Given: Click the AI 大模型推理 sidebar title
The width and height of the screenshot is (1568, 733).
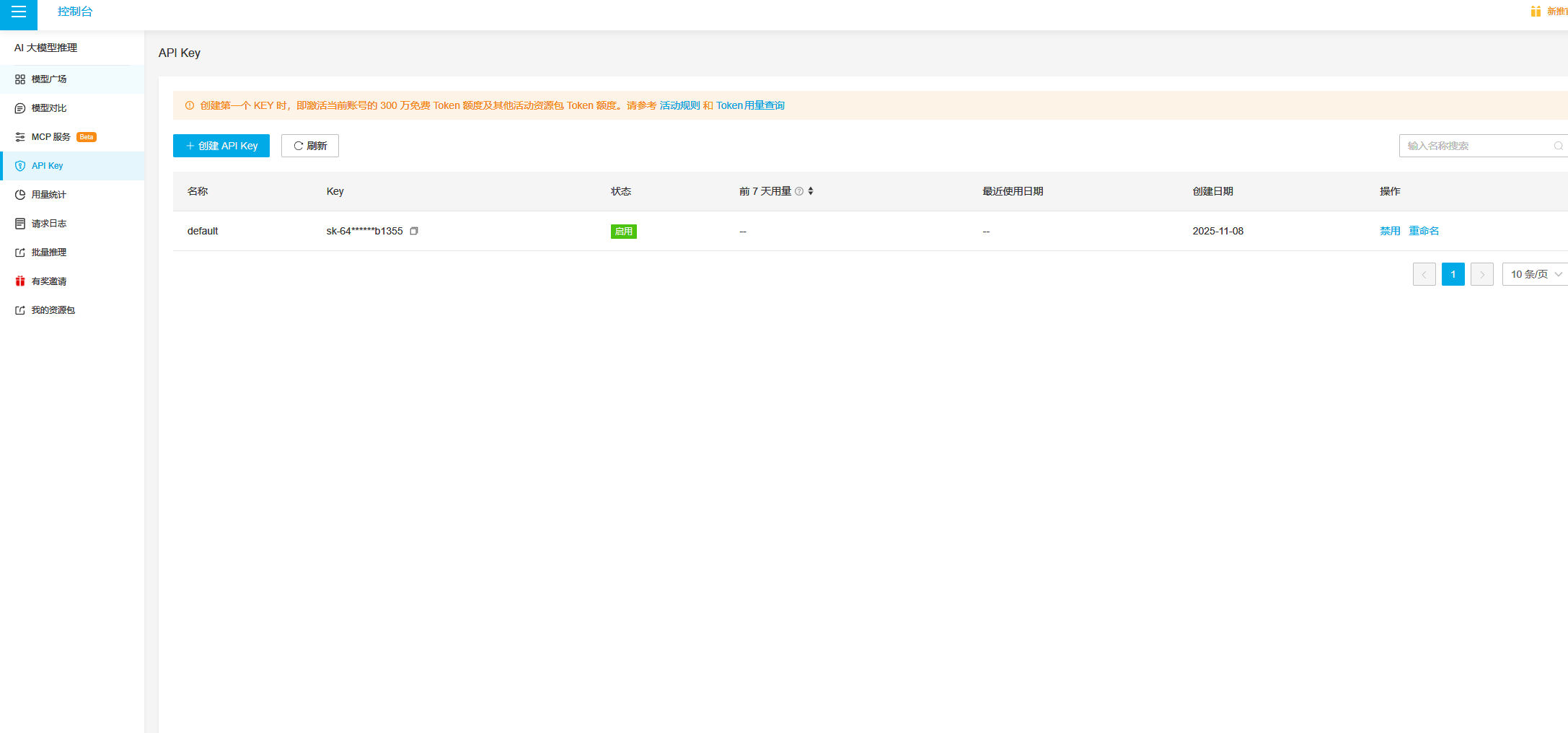Looking at the screenshot, I should point(45,48).
